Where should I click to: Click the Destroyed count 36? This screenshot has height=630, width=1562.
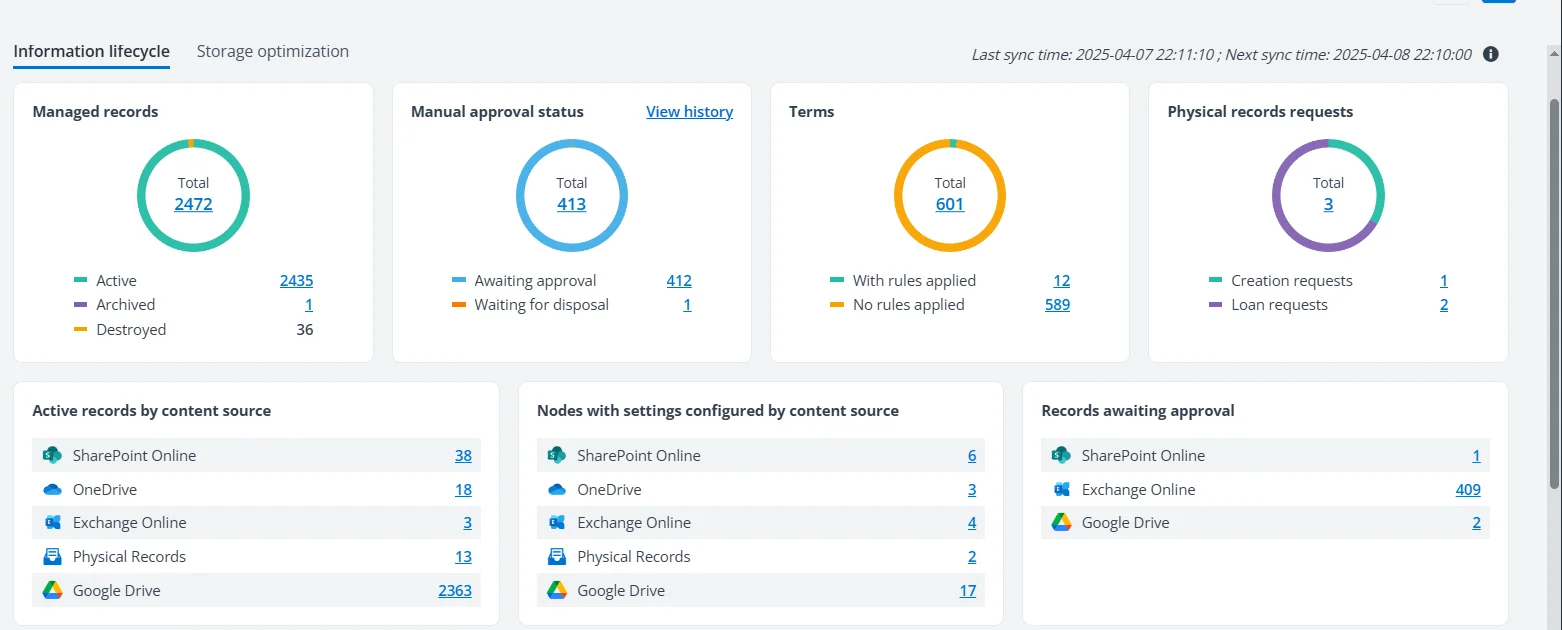305,330
